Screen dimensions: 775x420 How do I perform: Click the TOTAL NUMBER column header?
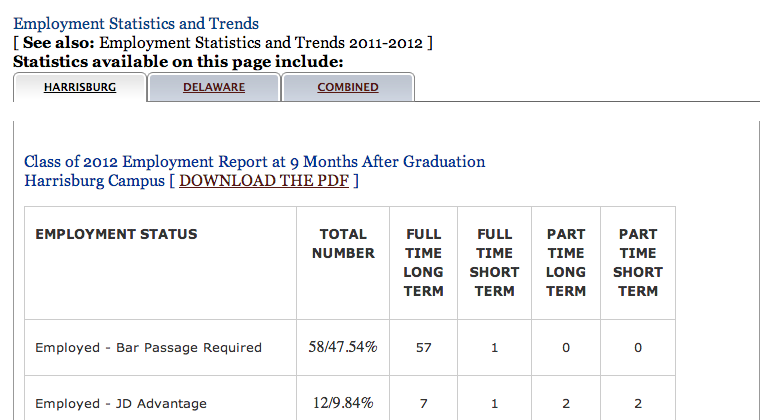point(343,244)
